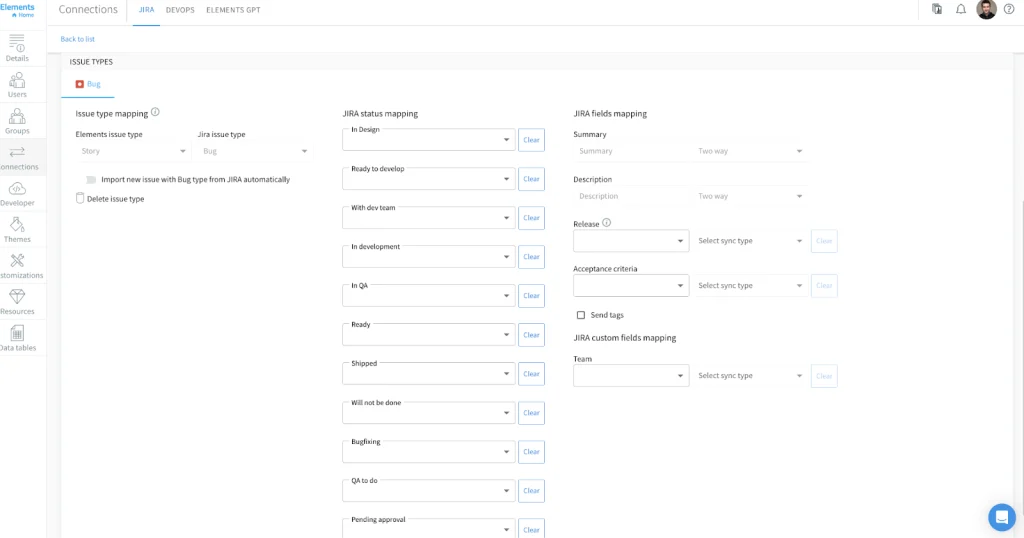Clear the QA to do mapping

click(x=532, y=491)
